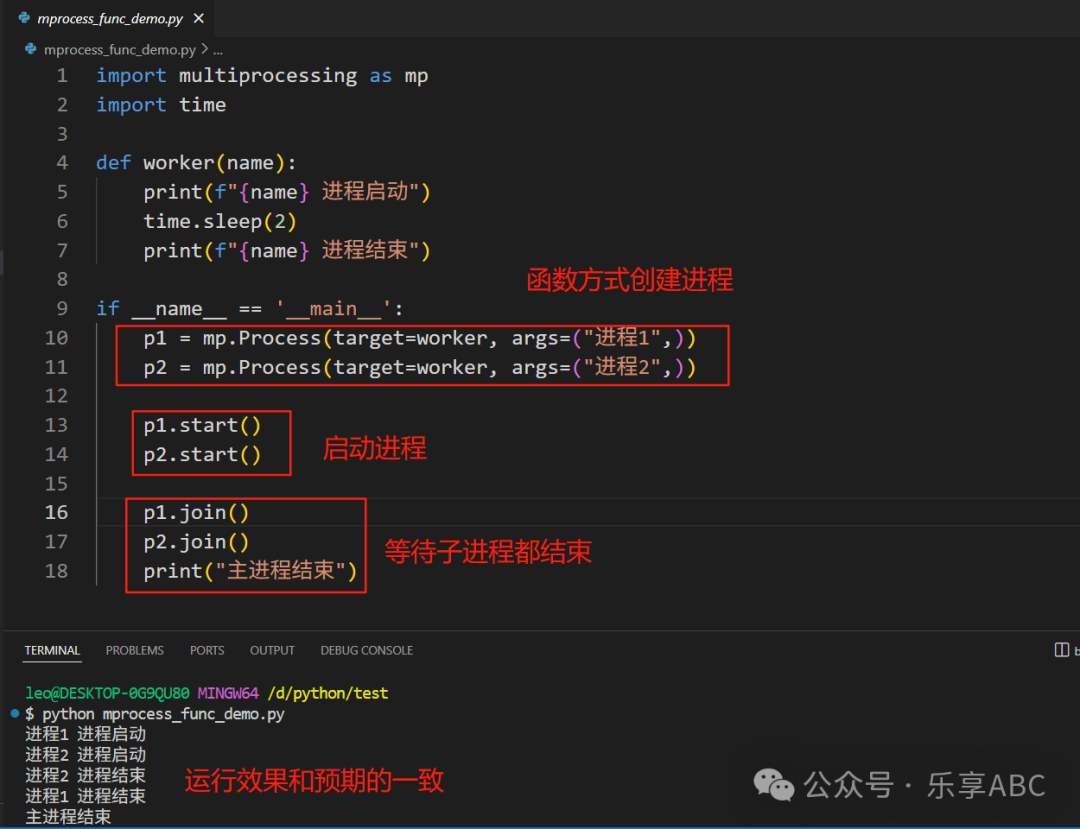Click terminal path /d/python/test
The width and height of the screenshot is (1080, 829).
[x=328, y=693]
